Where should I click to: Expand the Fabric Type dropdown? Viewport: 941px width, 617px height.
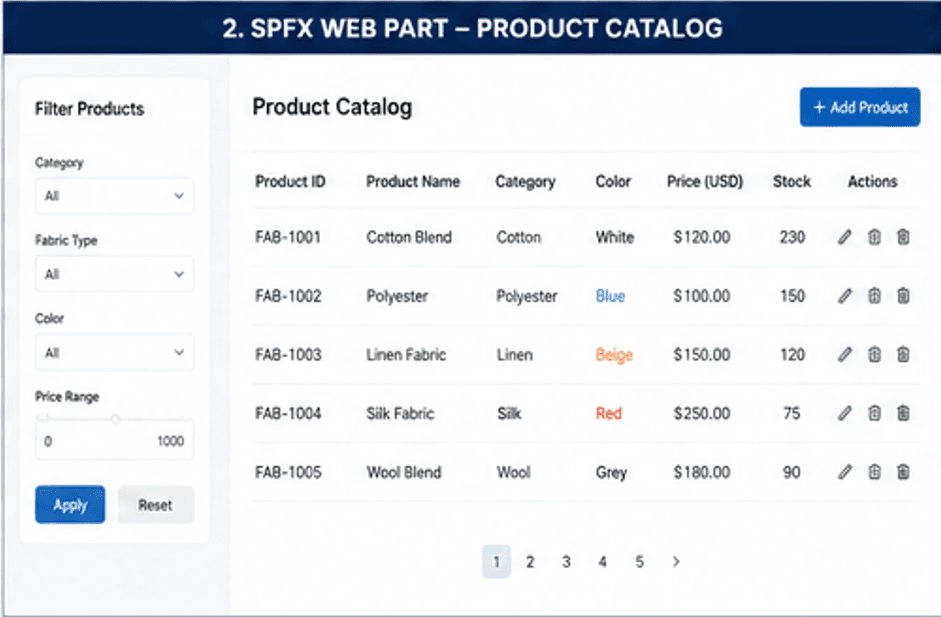[115, 274]
